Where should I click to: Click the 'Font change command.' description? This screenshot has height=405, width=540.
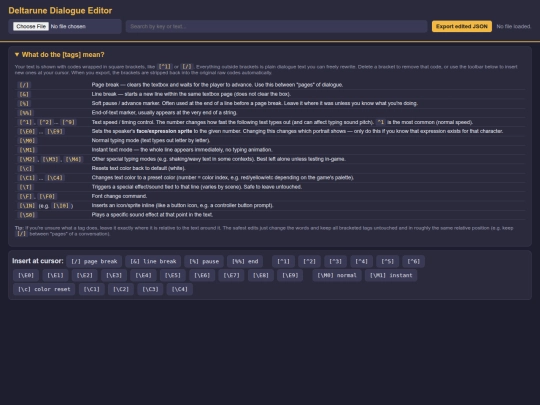coord(119,196)
